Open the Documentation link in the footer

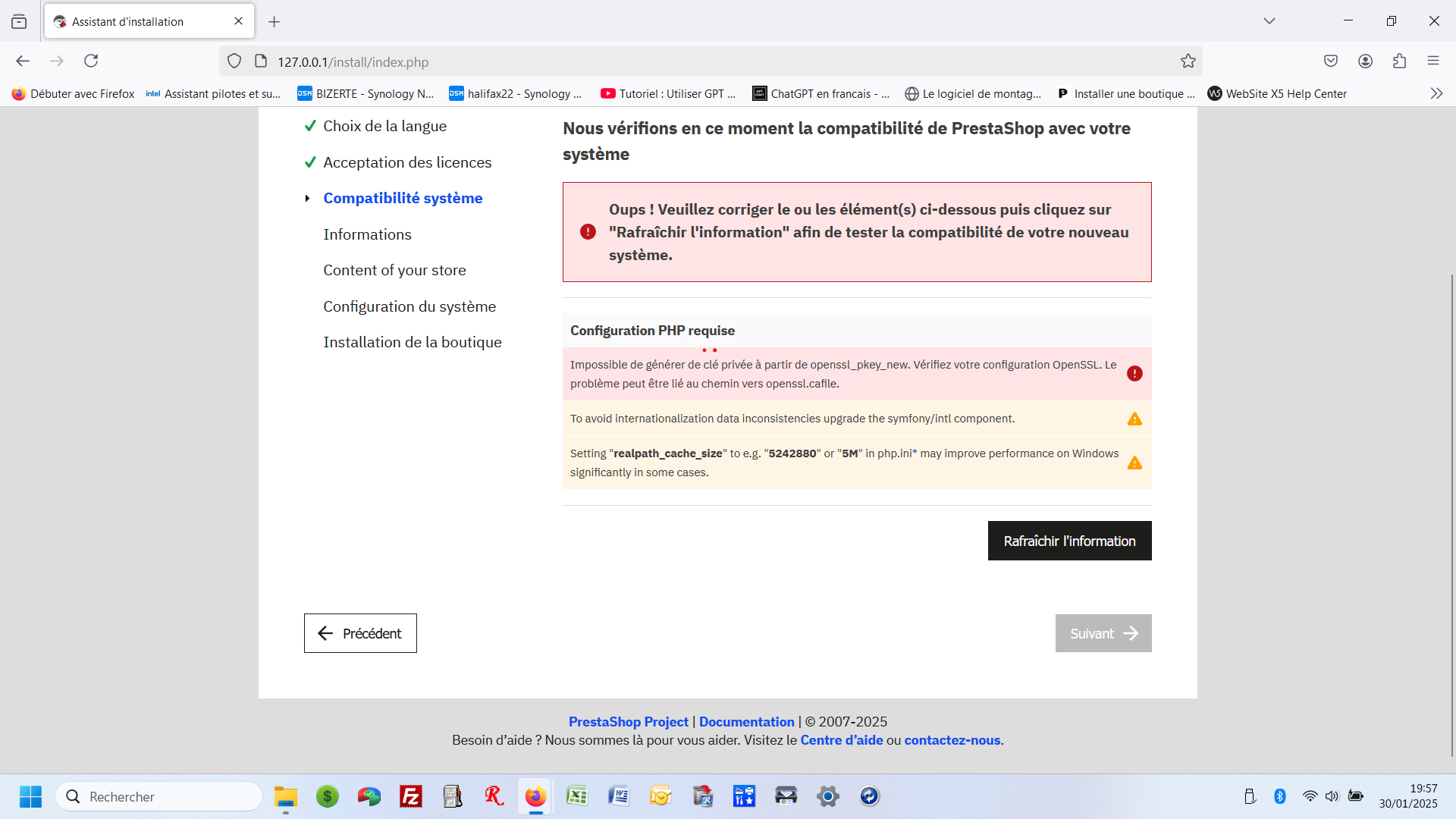click(746, 722)
